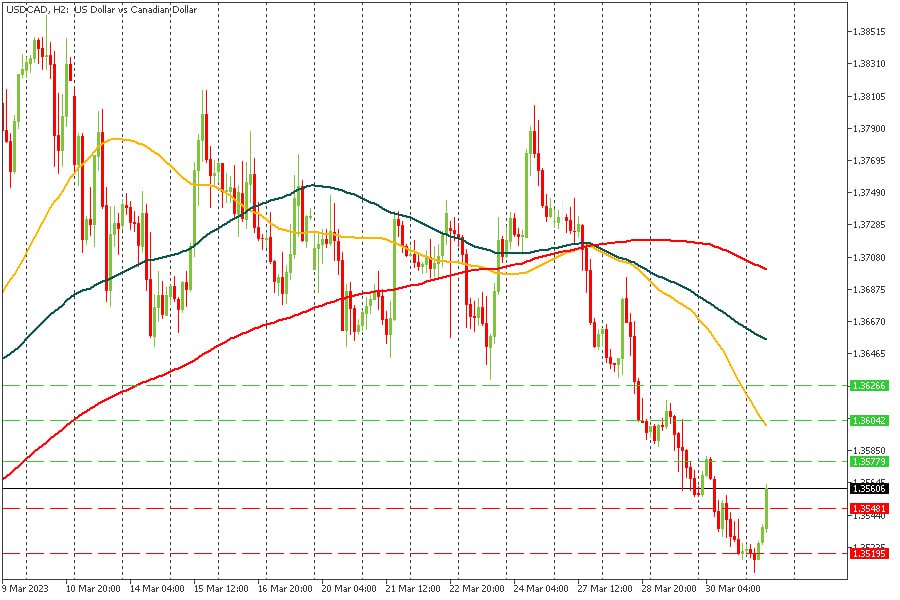Screen dimensions: 900x600
Task: Click the 1.35850 price axis value
Action: [x=869, y=451]
